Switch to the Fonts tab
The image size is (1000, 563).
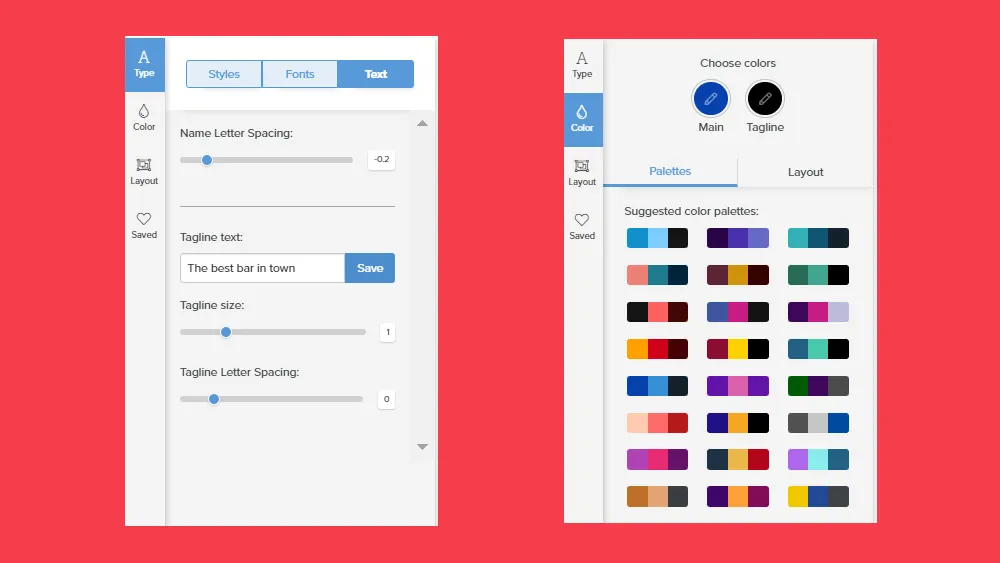300,74
